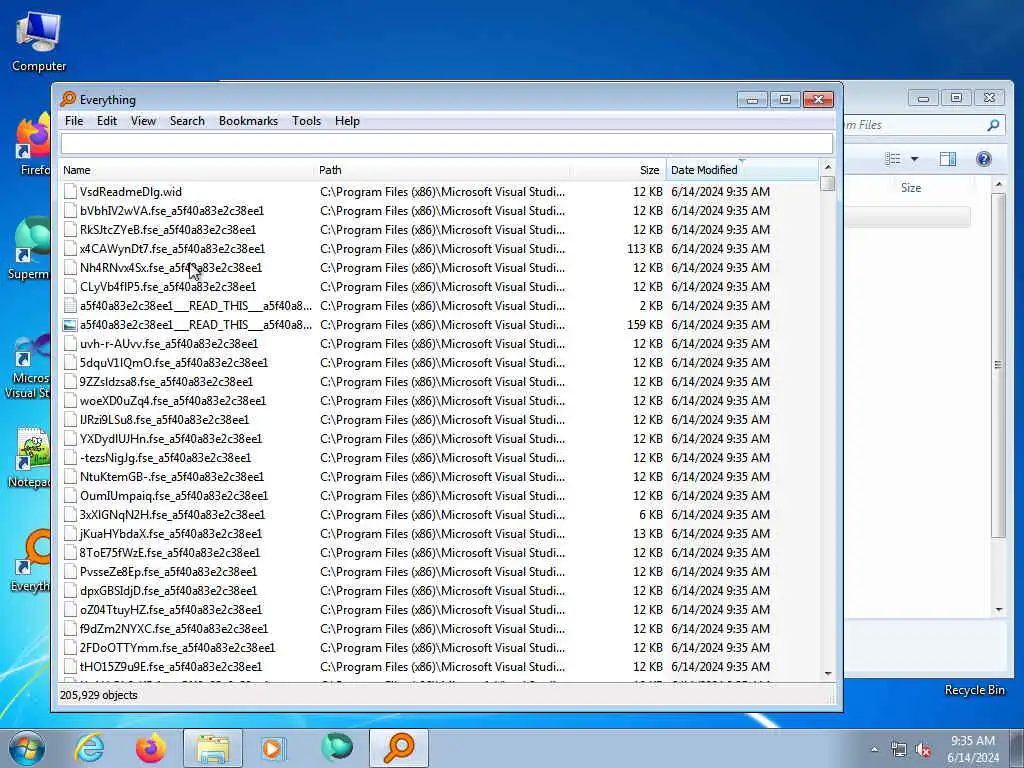Select file 8ToE75fWzE.fse_a5f40a83e2c38ee1
This screenshot has width=1024, height=768.
point(170,552)
